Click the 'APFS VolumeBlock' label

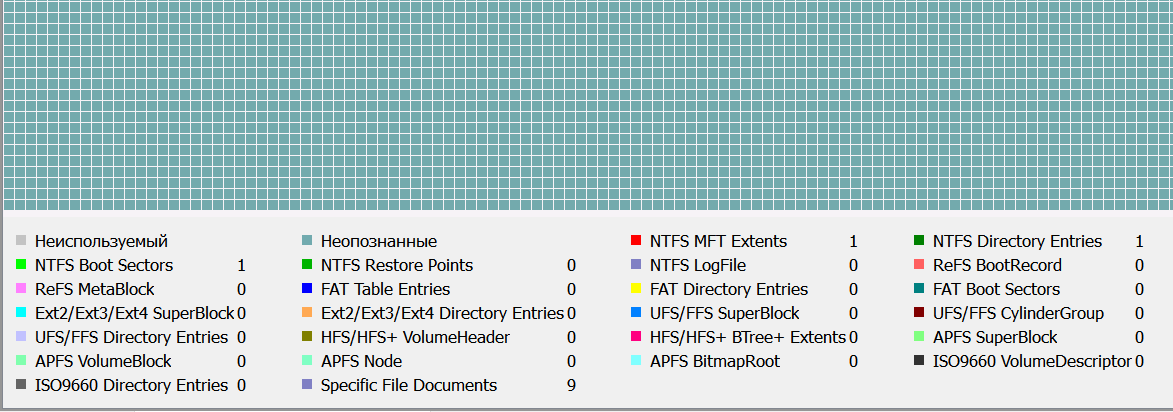point(103,361)
